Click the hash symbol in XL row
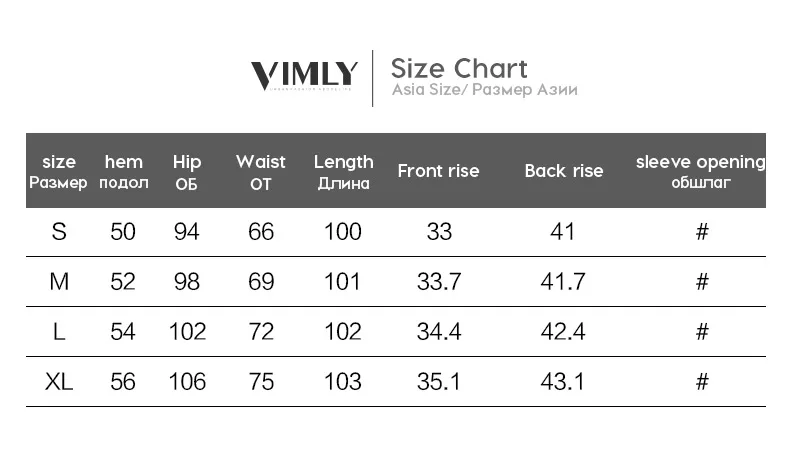Image resolution: width=790 pixels, height=450 pixels. click(x=702, y=382)
